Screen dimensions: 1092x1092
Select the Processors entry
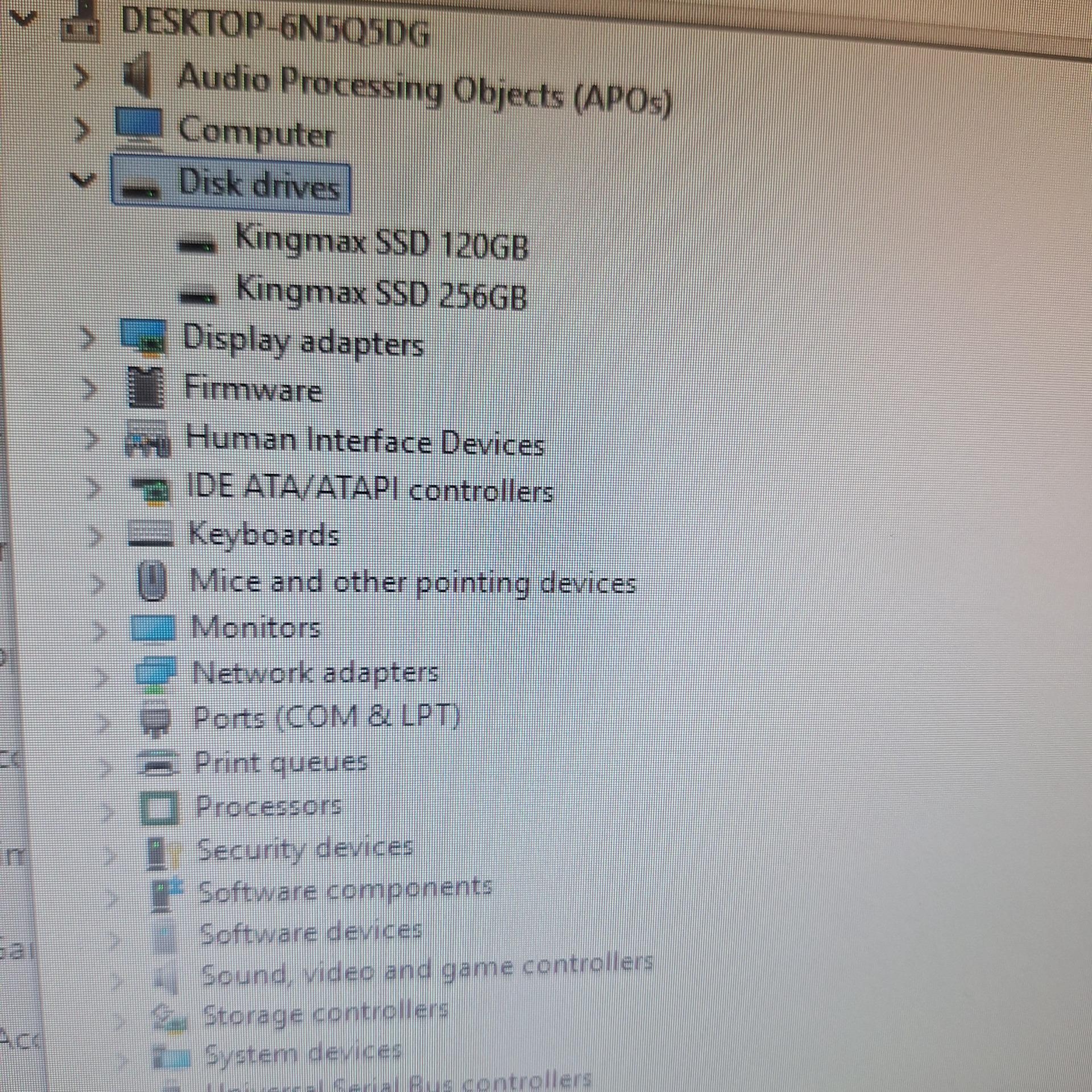coord(268,805)
